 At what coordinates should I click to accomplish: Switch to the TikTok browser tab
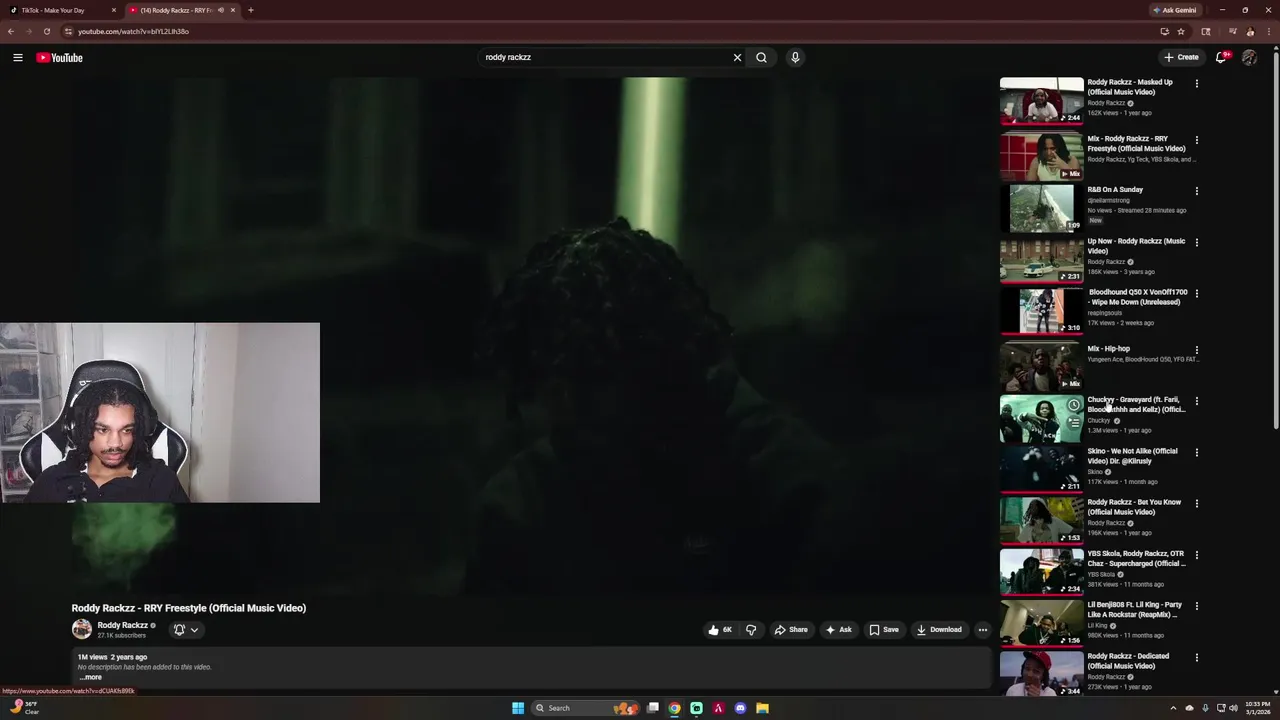click(x=60, y=10)
